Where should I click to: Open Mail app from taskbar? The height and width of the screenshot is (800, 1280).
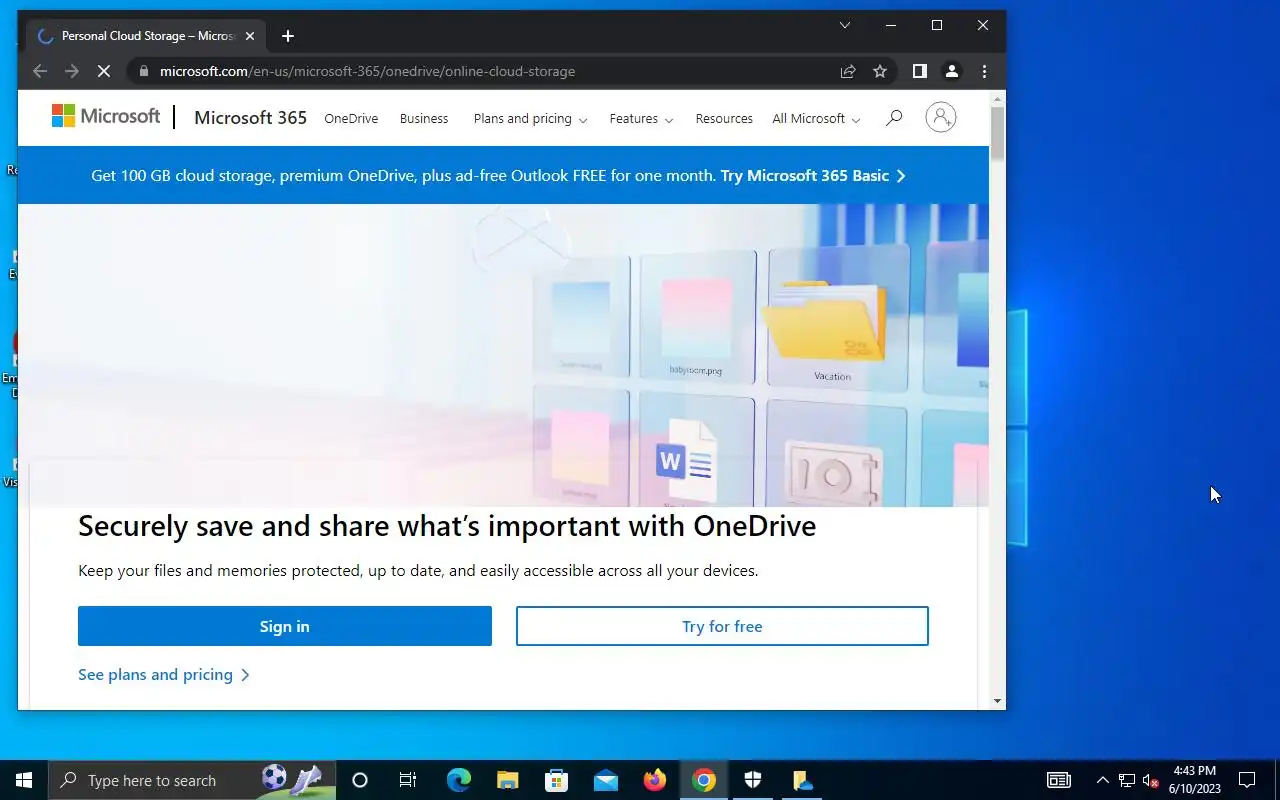pos(606,780)
